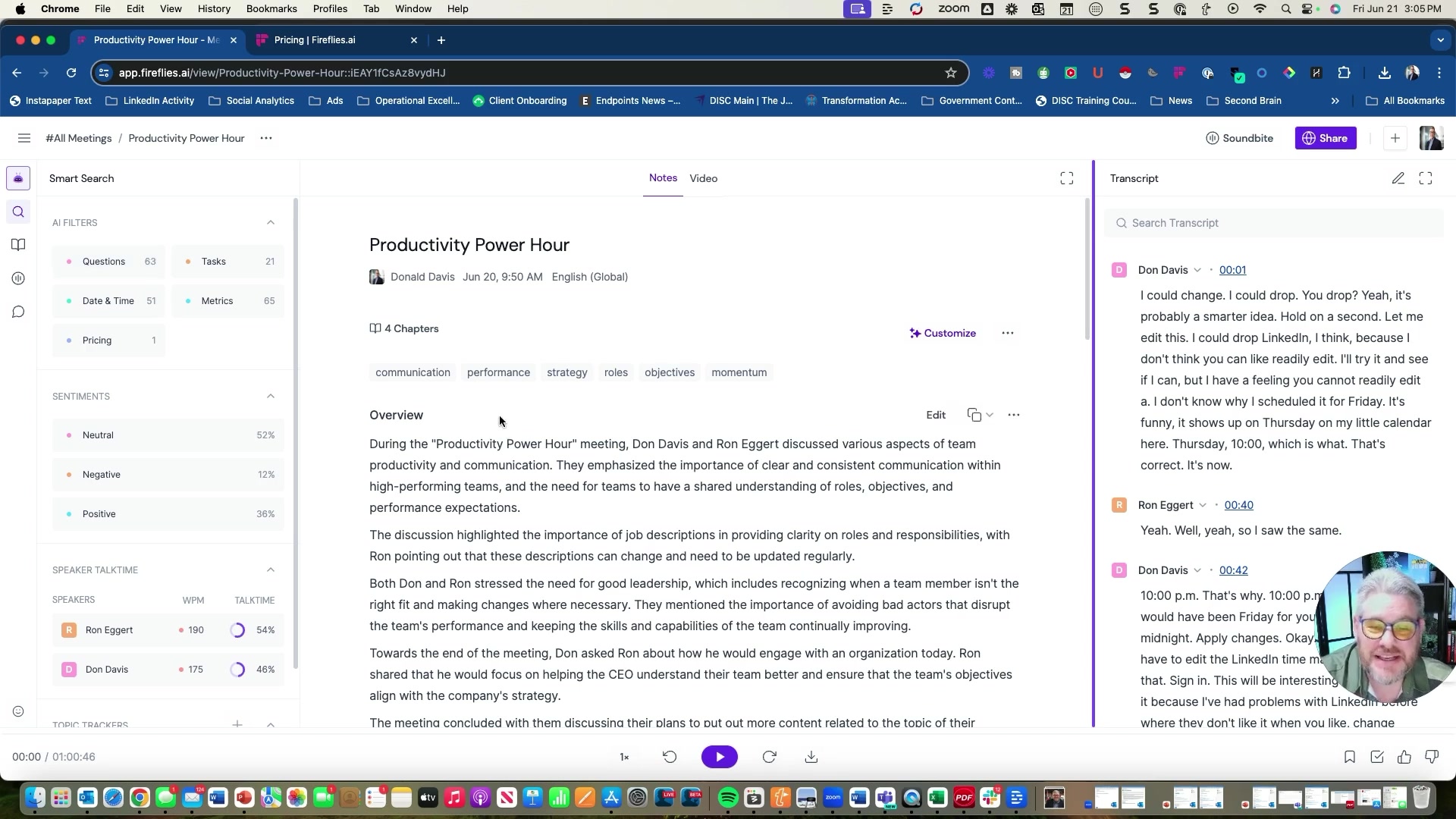Collapse the Topic Trackers section
Screen dimensions: 1456x819
271,725
